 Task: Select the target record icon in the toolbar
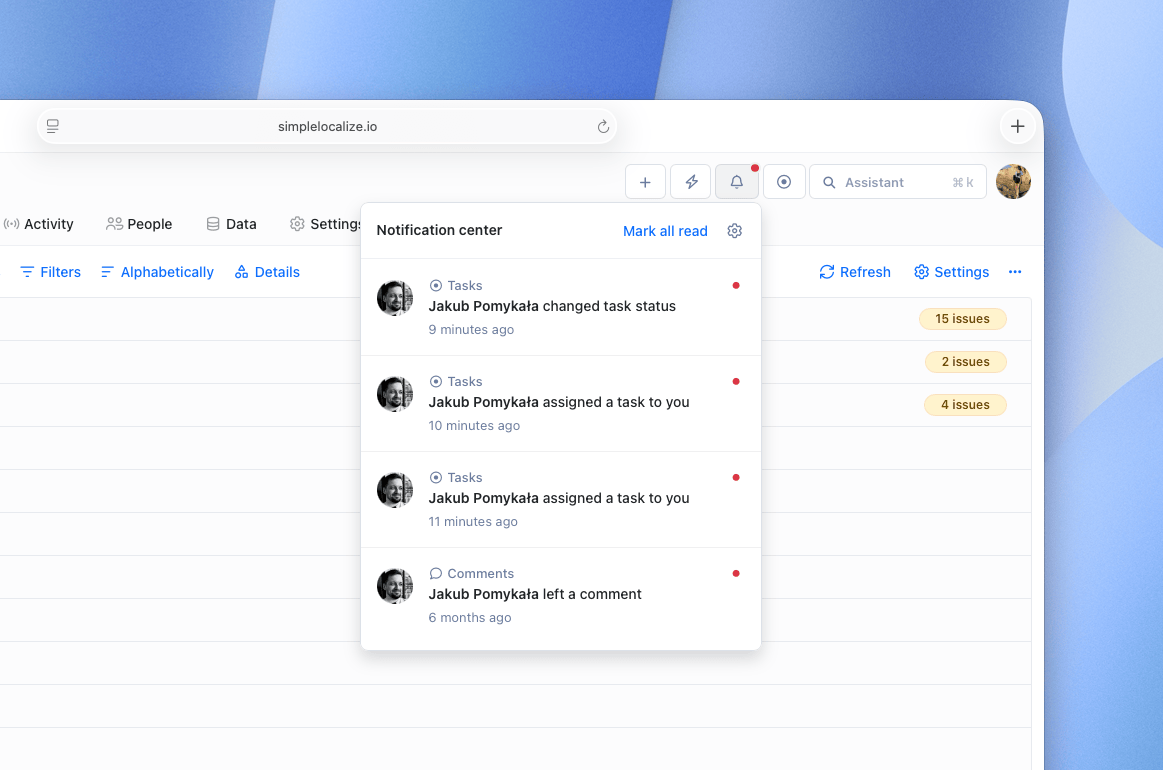[x=784, y=181]
